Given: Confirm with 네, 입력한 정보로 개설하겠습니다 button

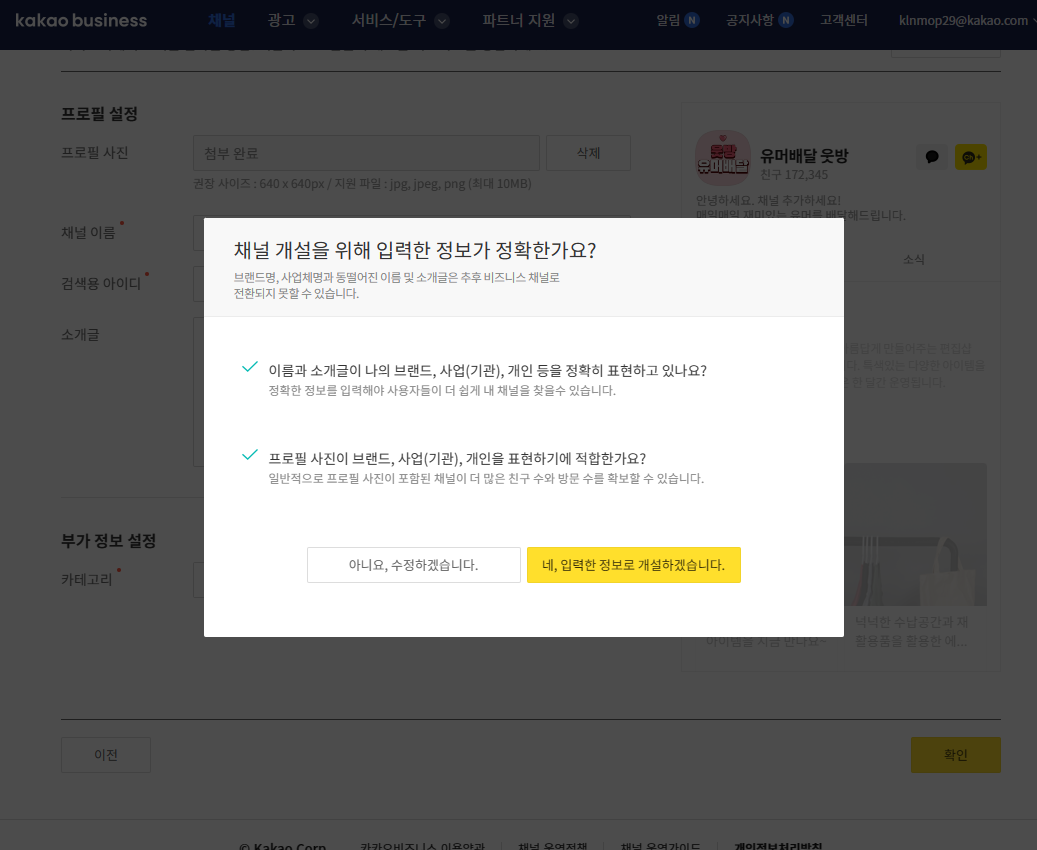Looking at the screenshot, I should (634, 565).
